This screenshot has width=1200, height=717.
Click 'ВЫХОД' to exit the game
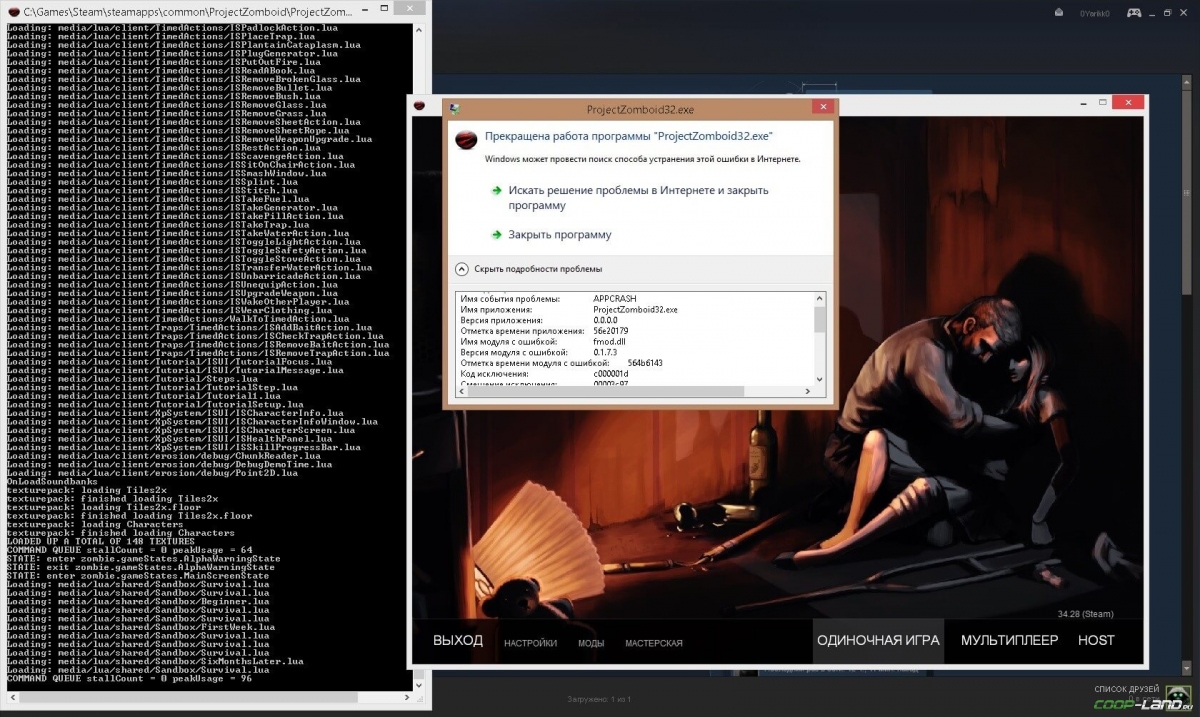coord(458,641)
